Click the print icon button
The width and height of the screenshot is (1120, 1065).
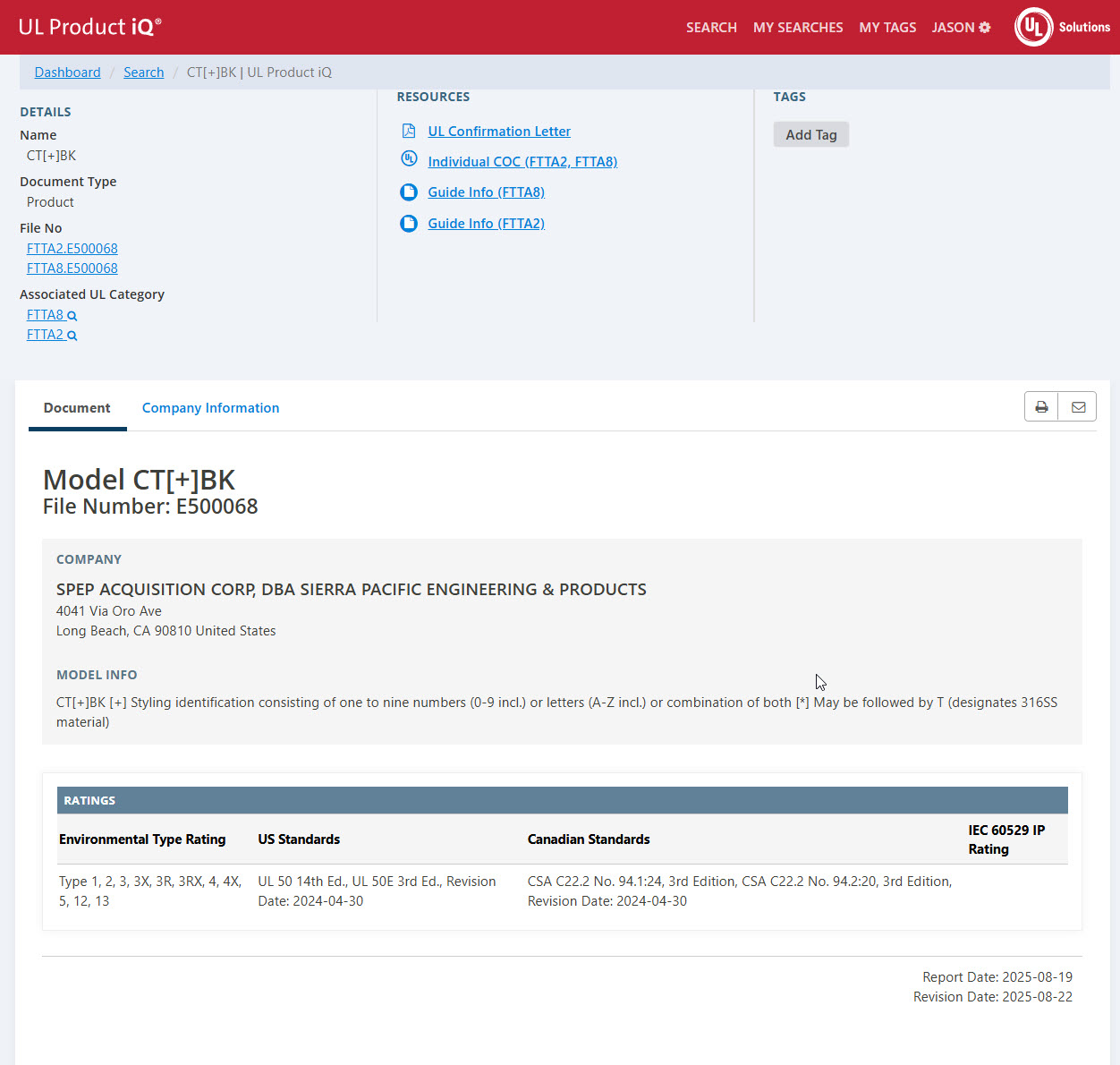(1041, 407)
